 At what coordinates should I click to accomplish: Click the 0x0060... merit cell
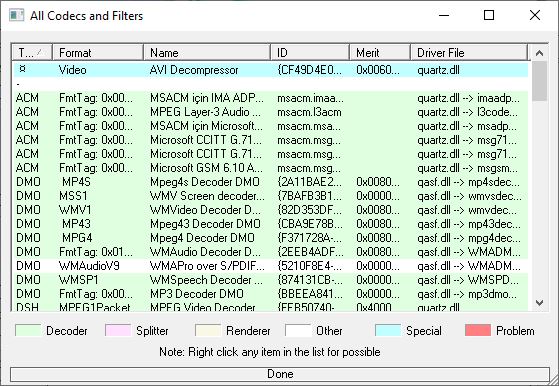(x=378, y=70)
